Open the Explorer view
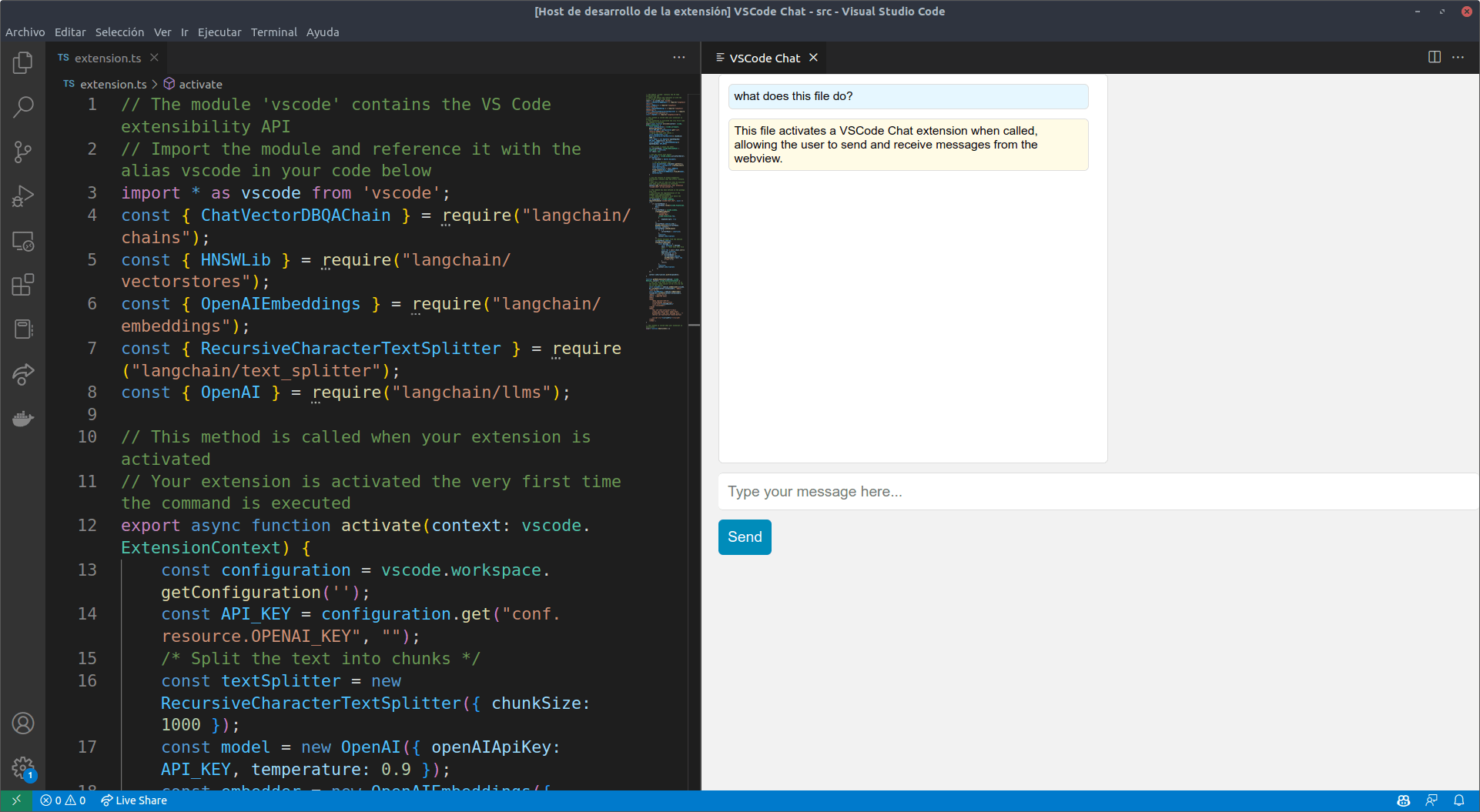1480x812 pixels. (23, 63)
